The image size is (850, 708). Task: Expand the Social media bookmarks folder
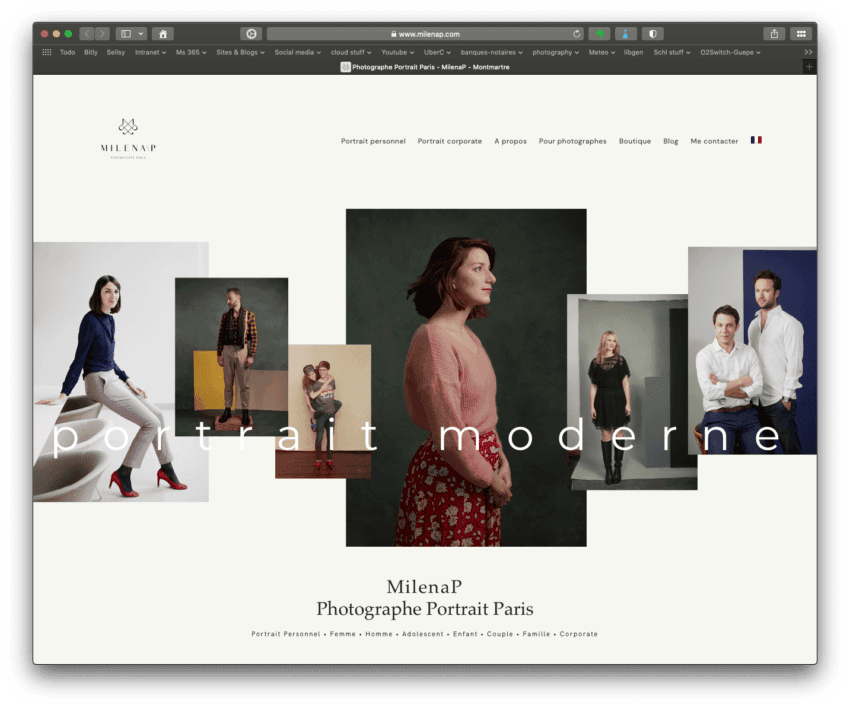[298, 52]
